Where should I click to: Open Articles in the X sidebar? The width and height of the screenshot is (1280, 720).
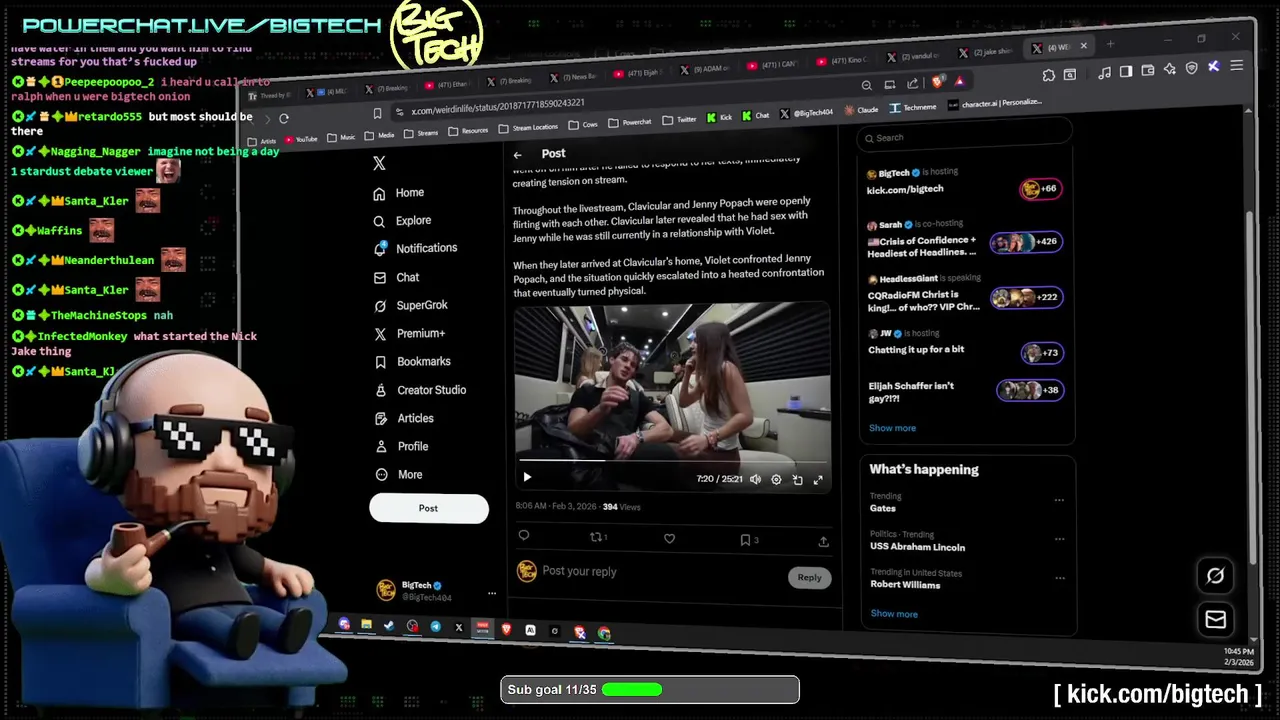(x=404, y=418)
